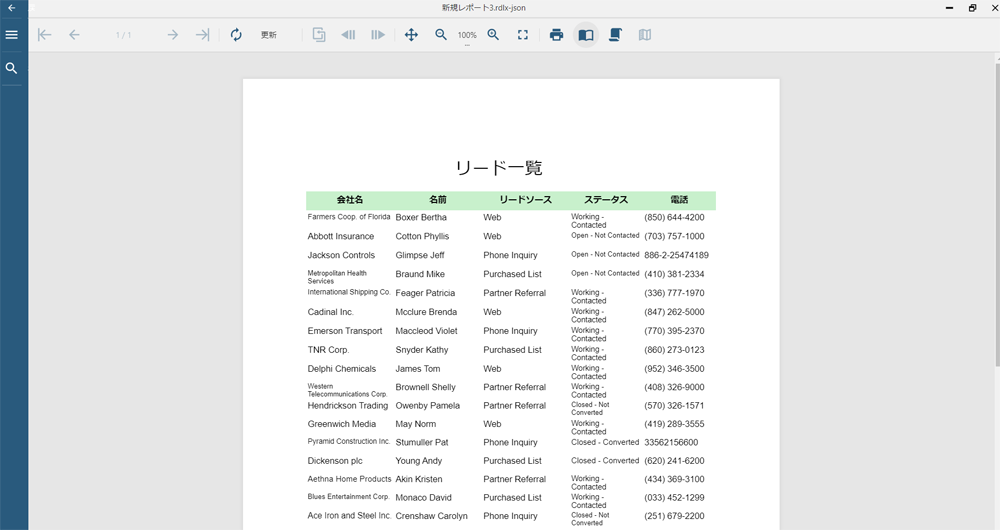The image size is (1000, 530).
Task: Zoom in with the plus magnifier
Action: pyautogui.click(x=493, y=34)
